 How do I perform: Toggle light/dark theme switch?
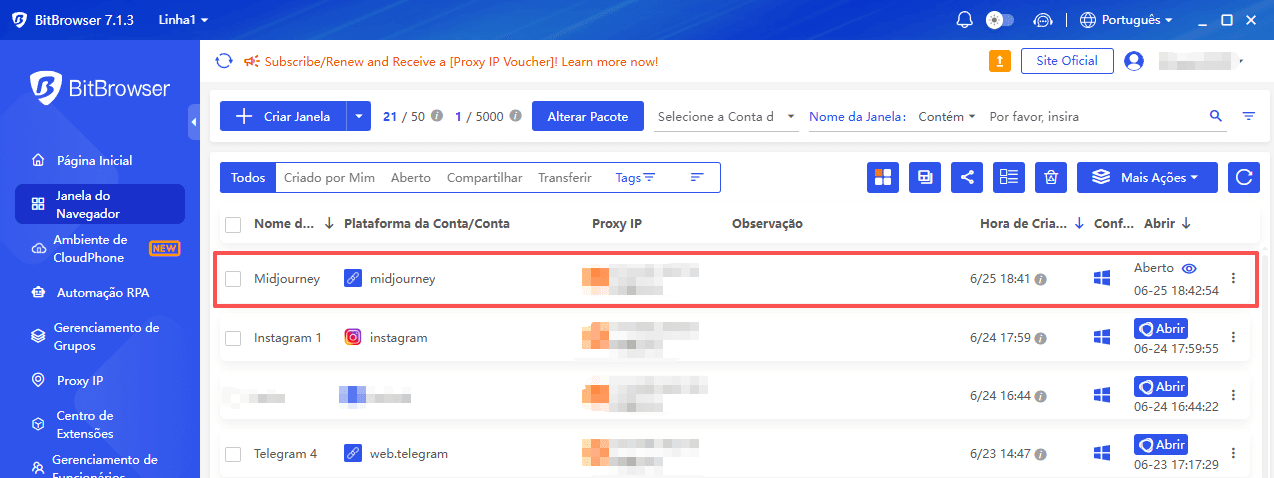[999, 20]
